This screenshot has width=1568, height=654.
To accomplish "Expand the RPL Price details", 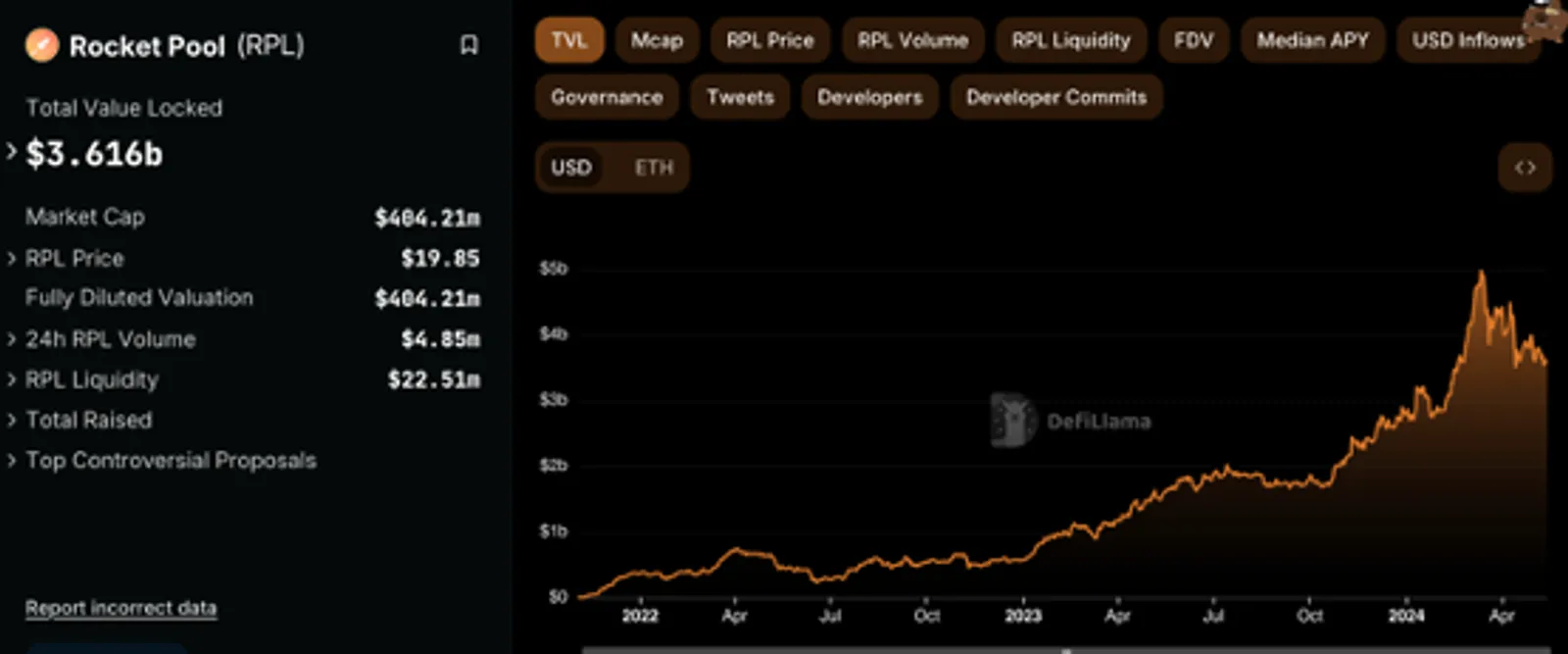I will (x=12, y=259).
